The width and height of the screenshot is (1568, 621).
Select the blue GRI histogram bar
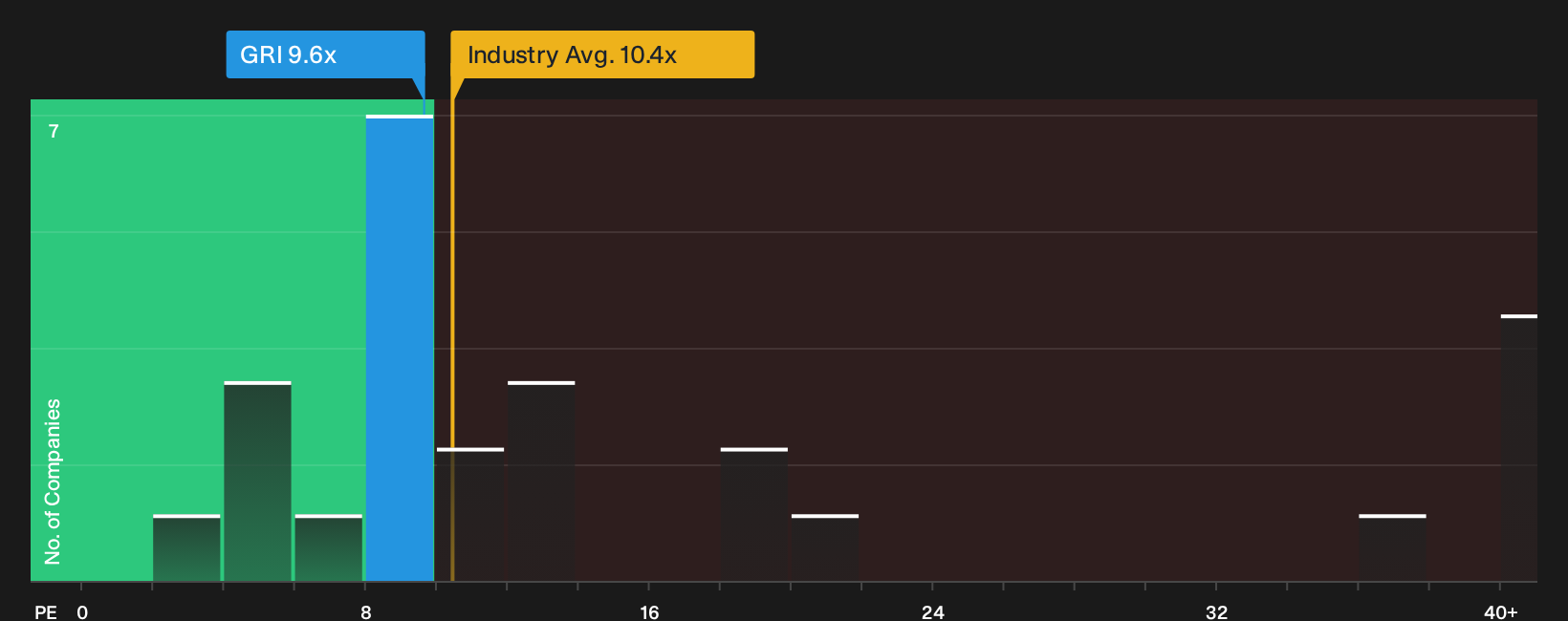tap(400, 349)
